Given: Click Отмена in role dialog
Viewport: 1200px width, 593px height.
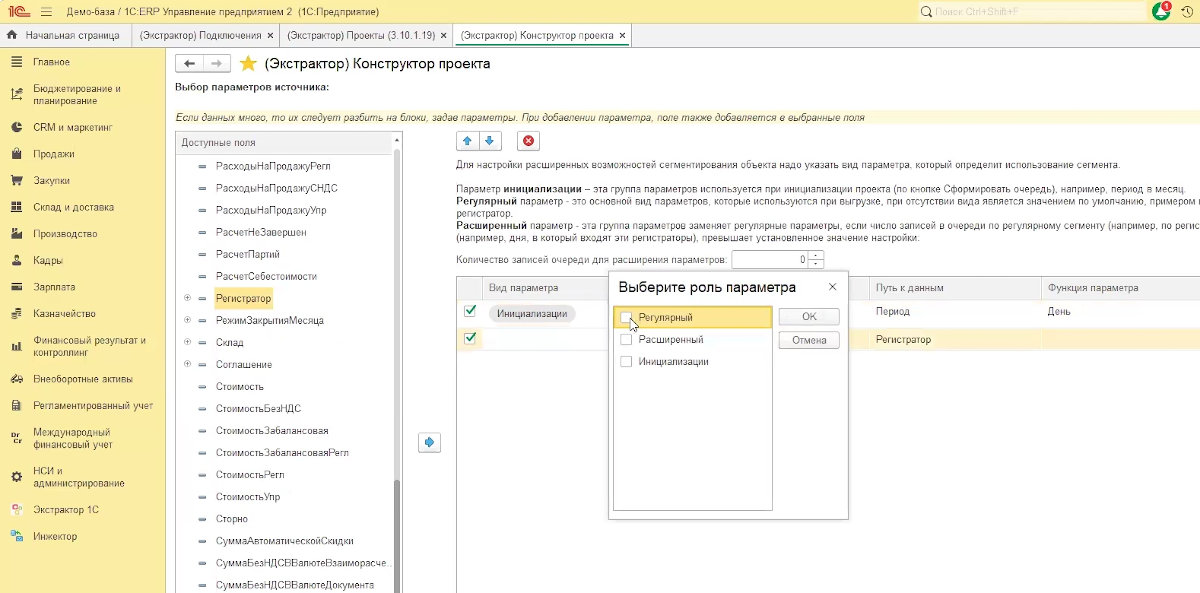Looking at the screenshot, I should [x=809, y=340].
